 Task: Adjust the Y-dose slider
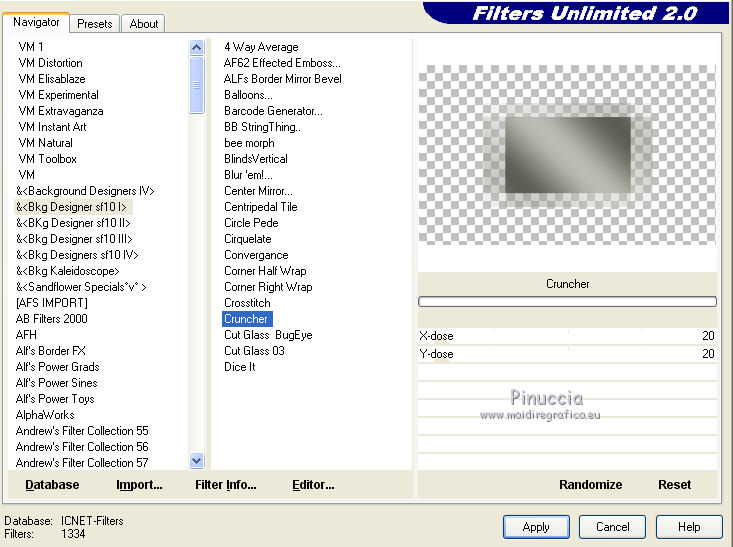tap(567, 353)
